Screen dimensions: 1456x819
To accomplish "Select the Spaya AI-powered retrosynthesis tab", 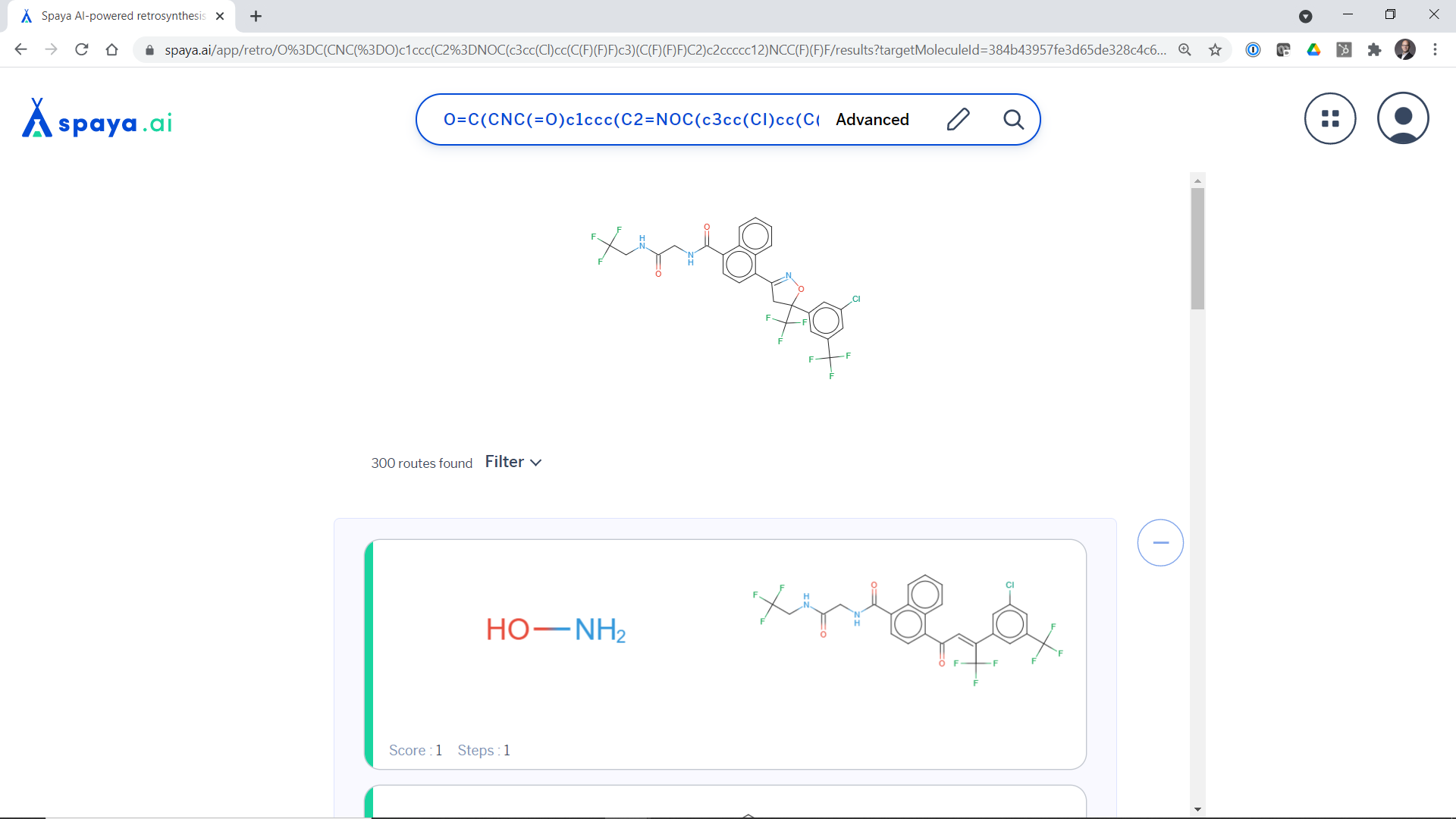I will point(123,16).
